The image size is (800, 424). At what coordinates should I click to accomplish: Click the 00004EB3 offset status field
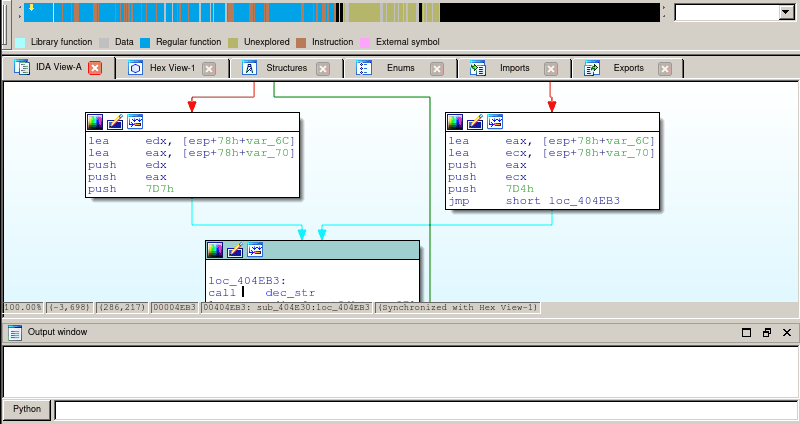(x=174, y=308)
